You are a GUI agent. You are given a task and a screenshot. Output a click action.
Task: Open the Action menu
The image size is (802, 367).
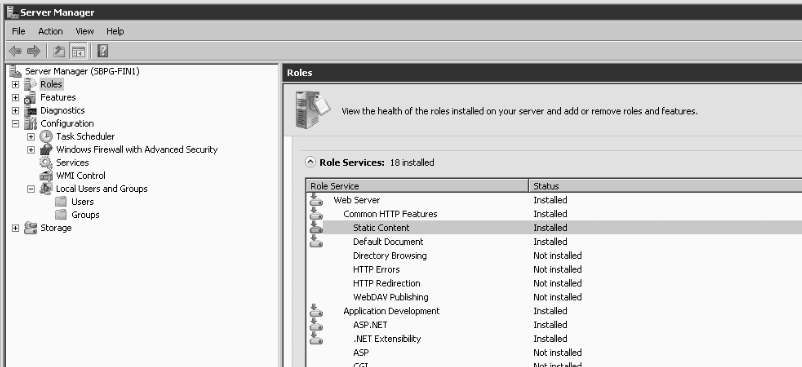click(50, 31)
